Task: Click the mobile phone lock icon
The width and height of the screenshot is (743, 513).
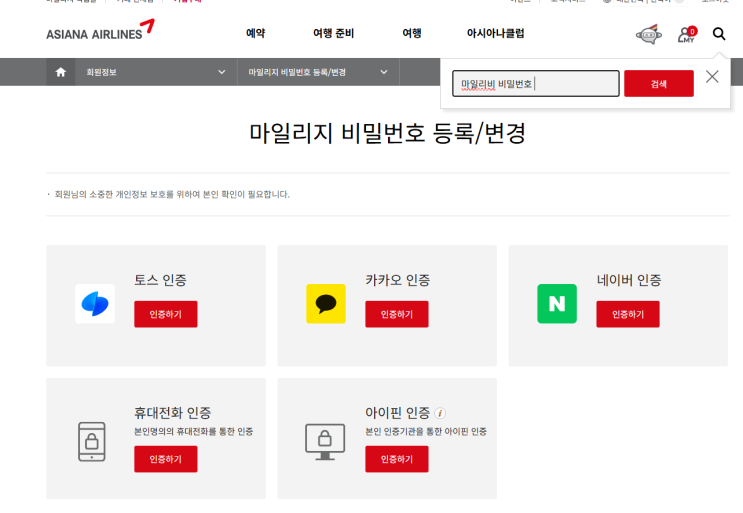Action: (x=92, y=441)
